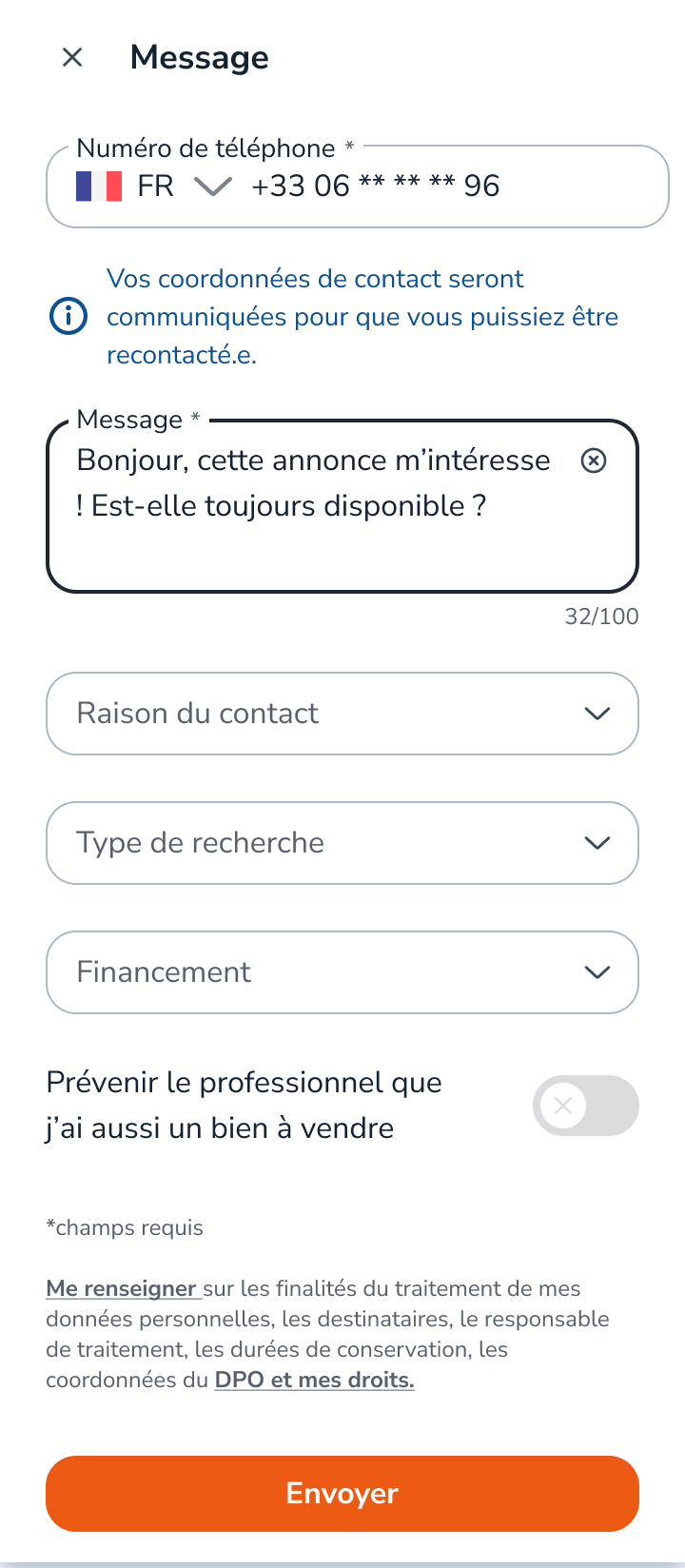Select the FR country code selector
Image resolution: width=685 pixels, height=1568 pixels.
coord(155,186)
